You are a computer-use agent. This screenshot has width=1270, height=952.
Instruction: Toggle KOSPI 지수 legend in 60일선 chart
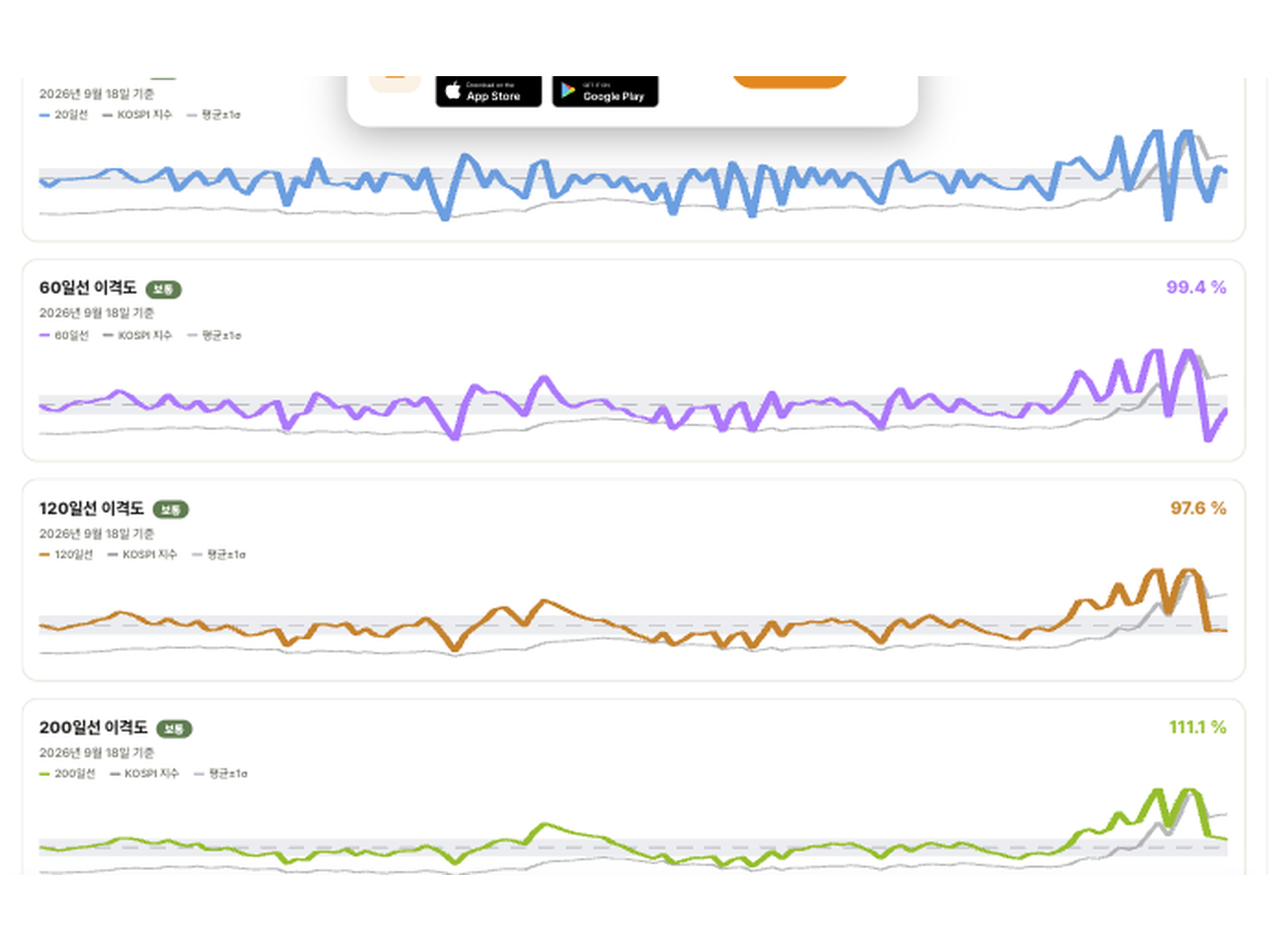click(x=137, y=335)
